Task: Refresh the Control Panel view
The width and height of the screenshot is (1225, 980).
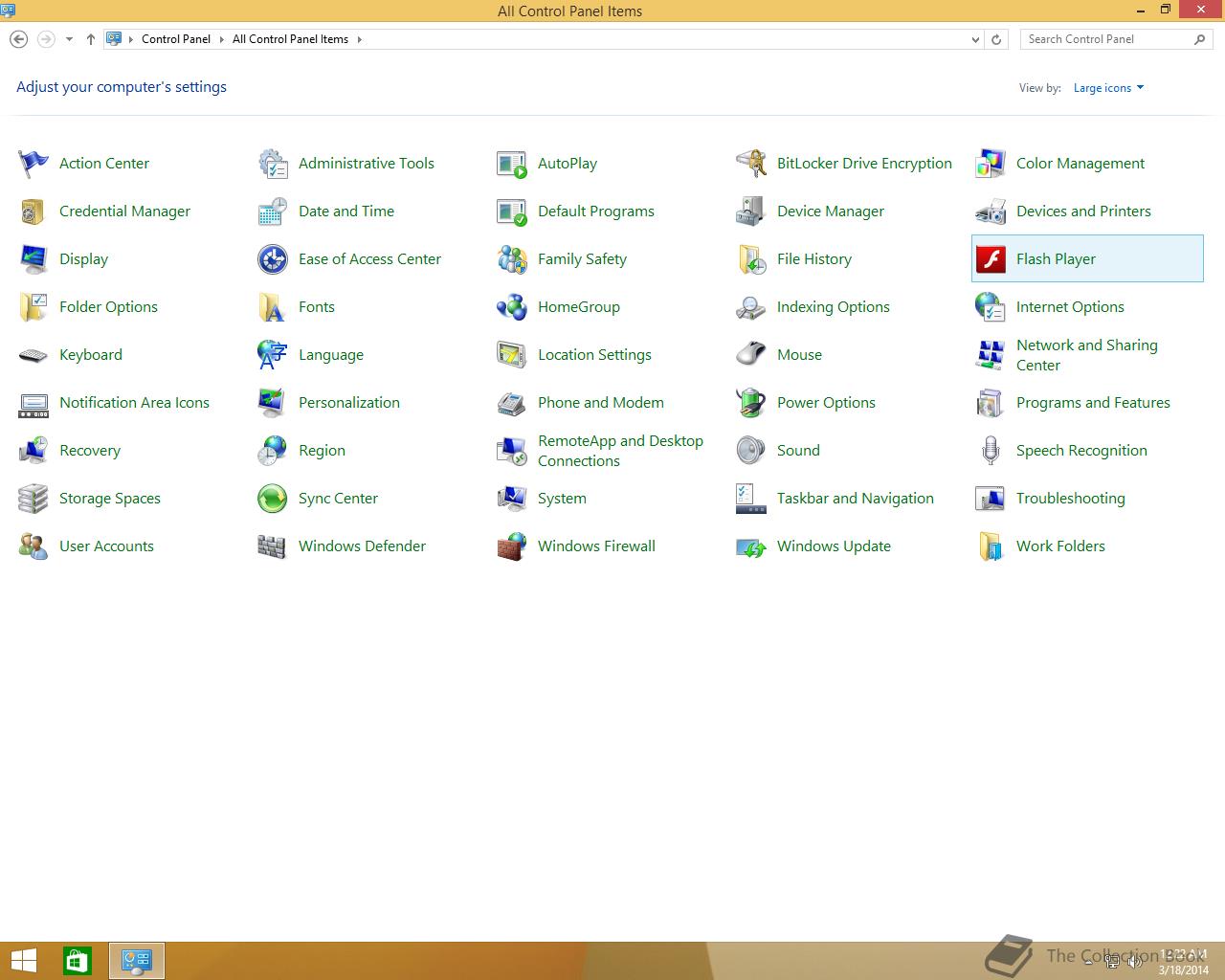Action: click(996, 39)
